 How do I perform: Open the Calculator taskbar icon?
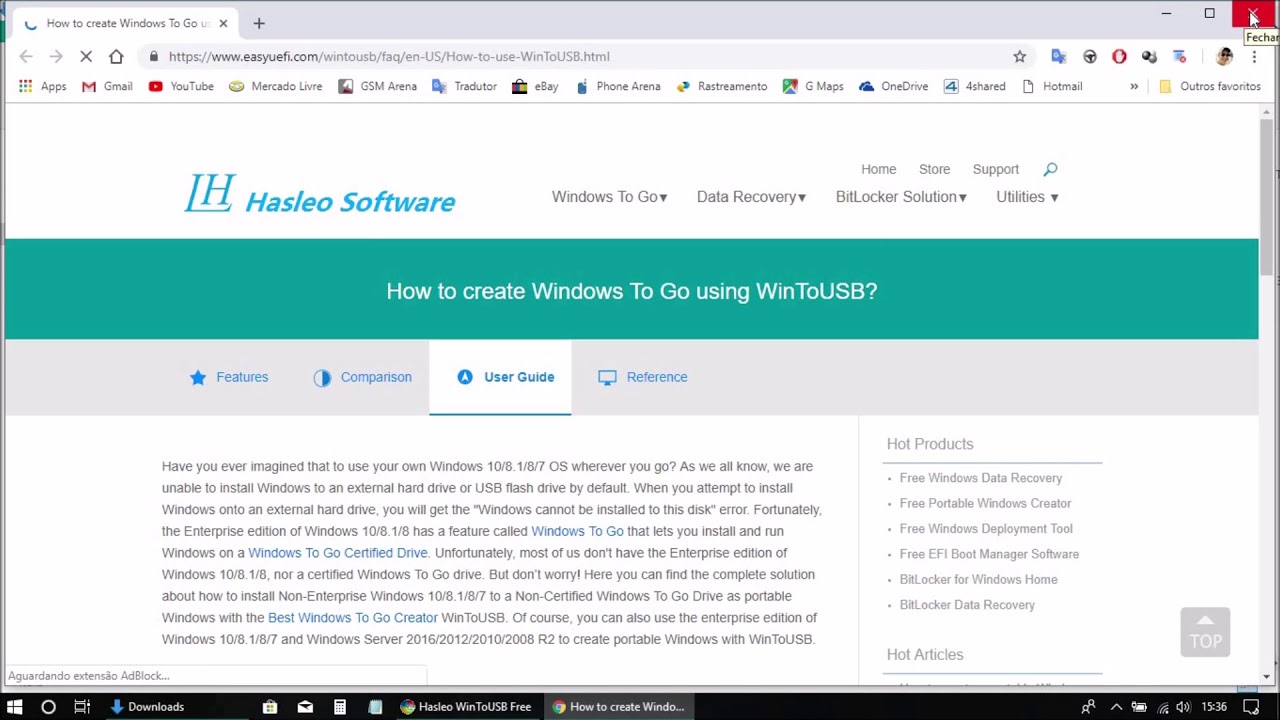[340, 707]
